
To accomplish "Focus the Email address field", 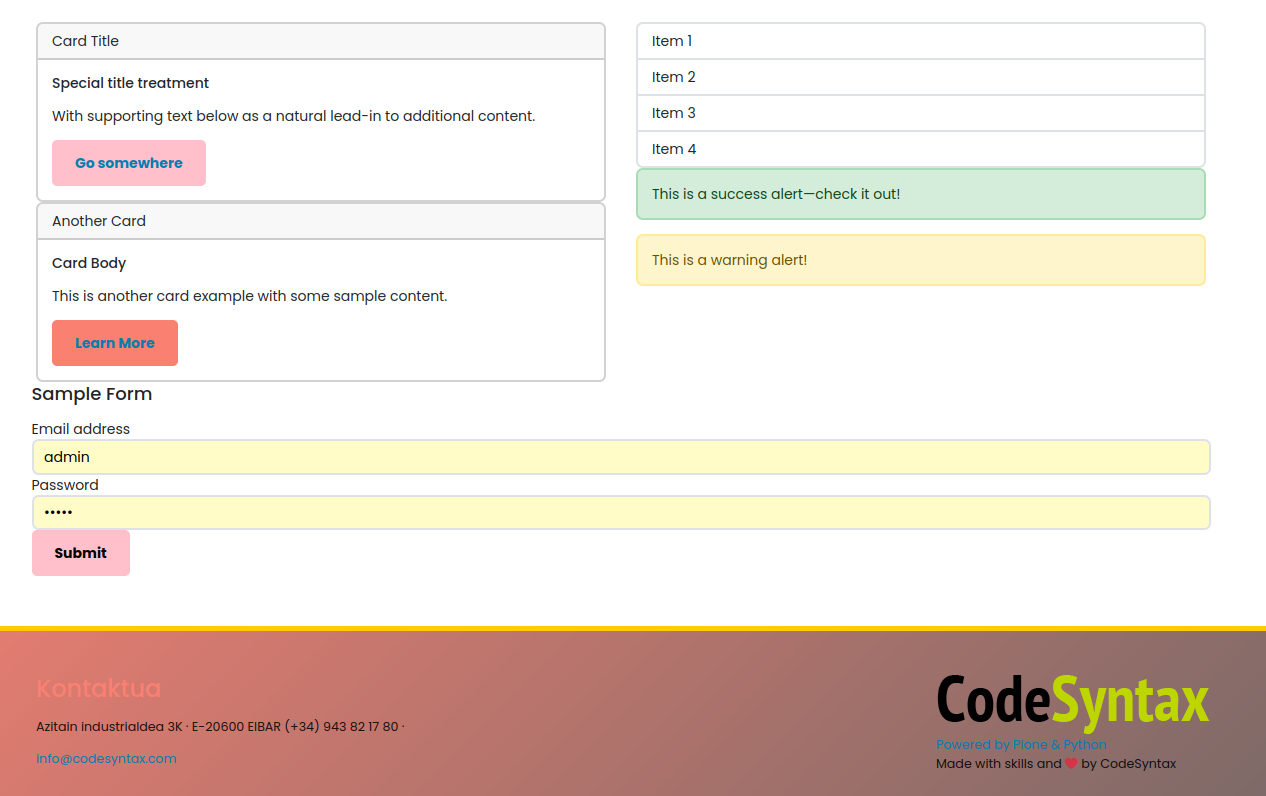I will click(621, 457).
